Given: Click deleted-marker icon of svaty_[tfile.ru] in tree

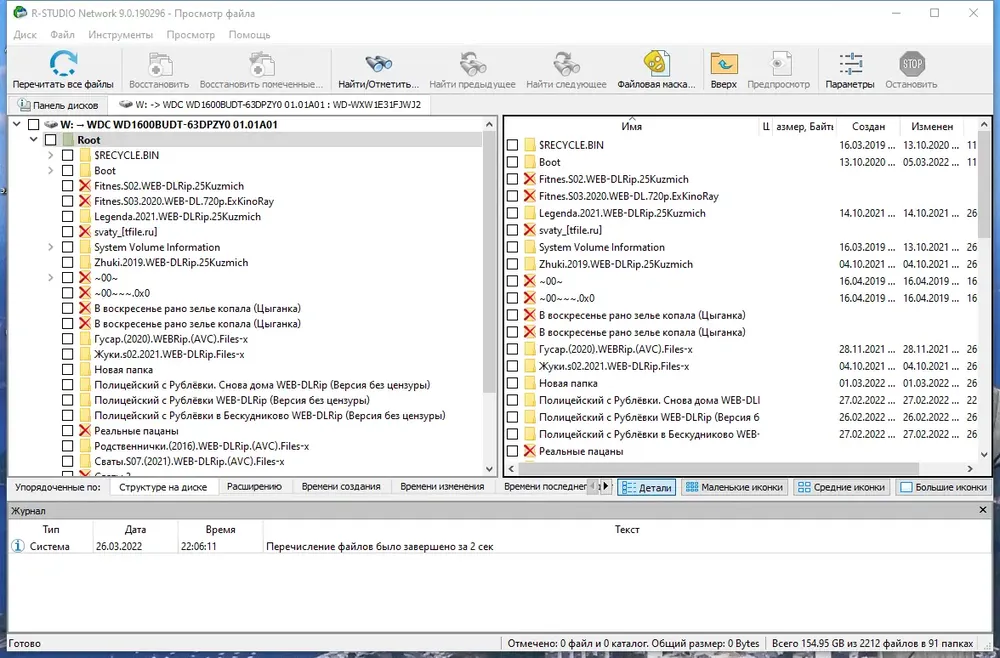Looking at the screenshot, I should (85, 231).
